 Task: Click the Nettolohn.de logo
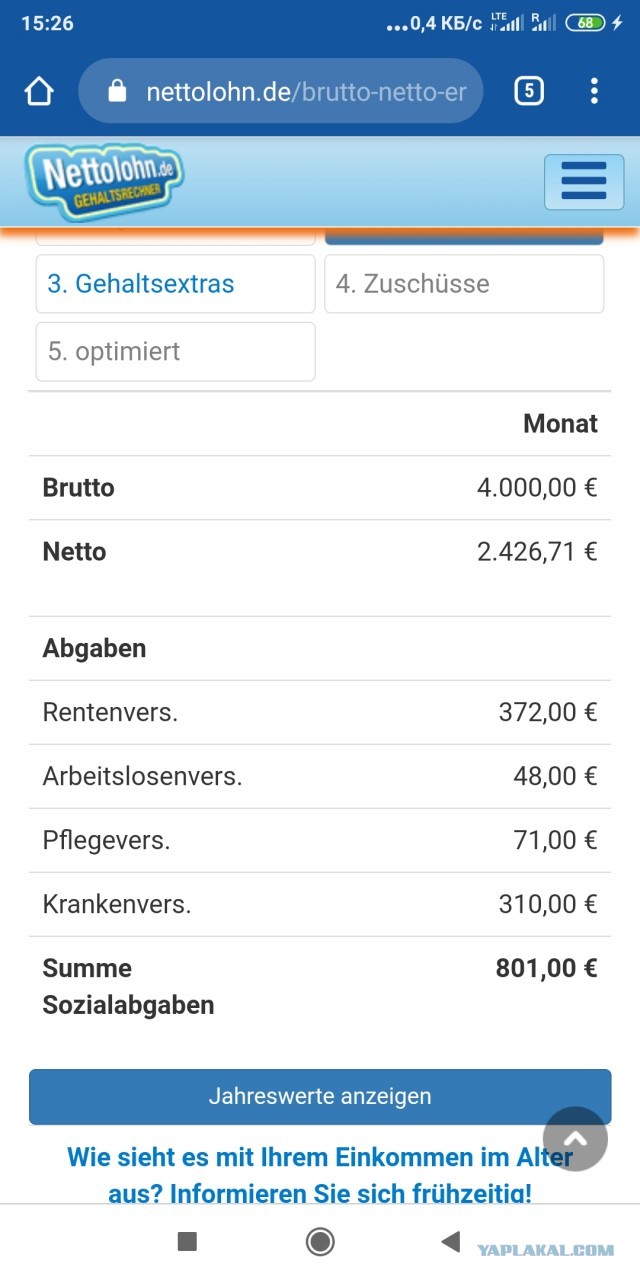[105, 180]
